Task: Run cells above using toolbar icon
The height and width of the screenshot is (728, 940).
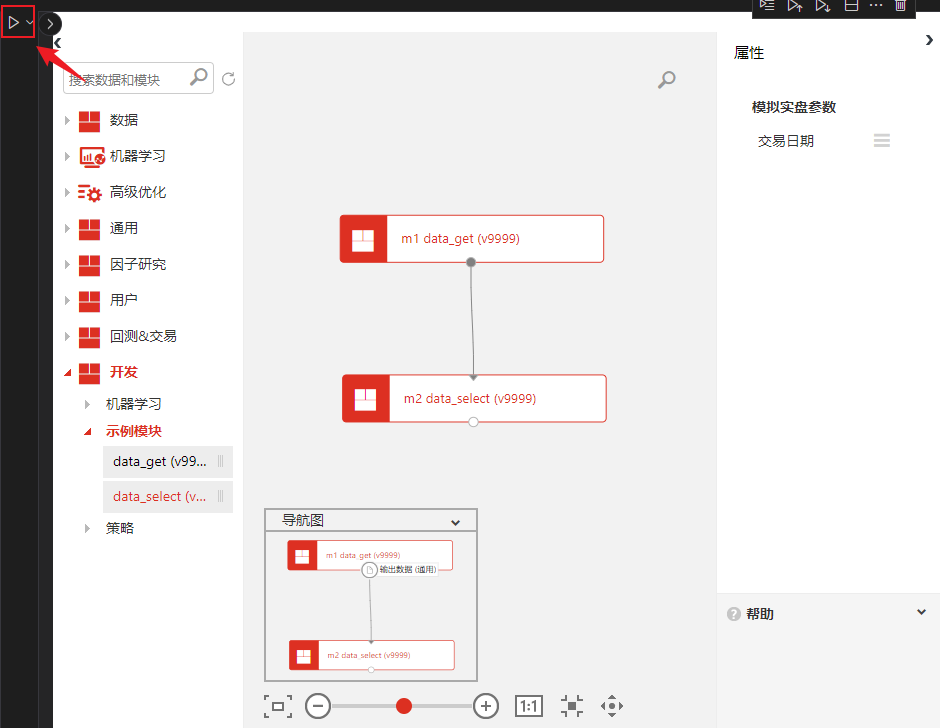Action: coord(795,5)
